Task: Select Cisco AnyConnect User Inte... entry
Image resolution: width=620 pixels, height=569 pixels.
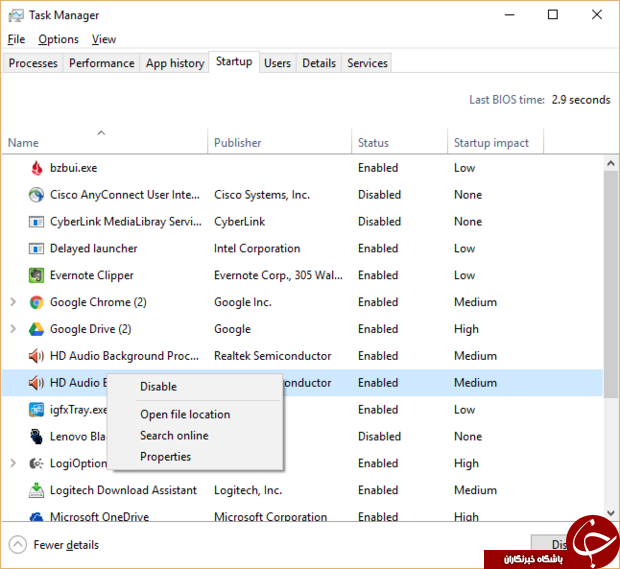Action: tap(125, 195)
